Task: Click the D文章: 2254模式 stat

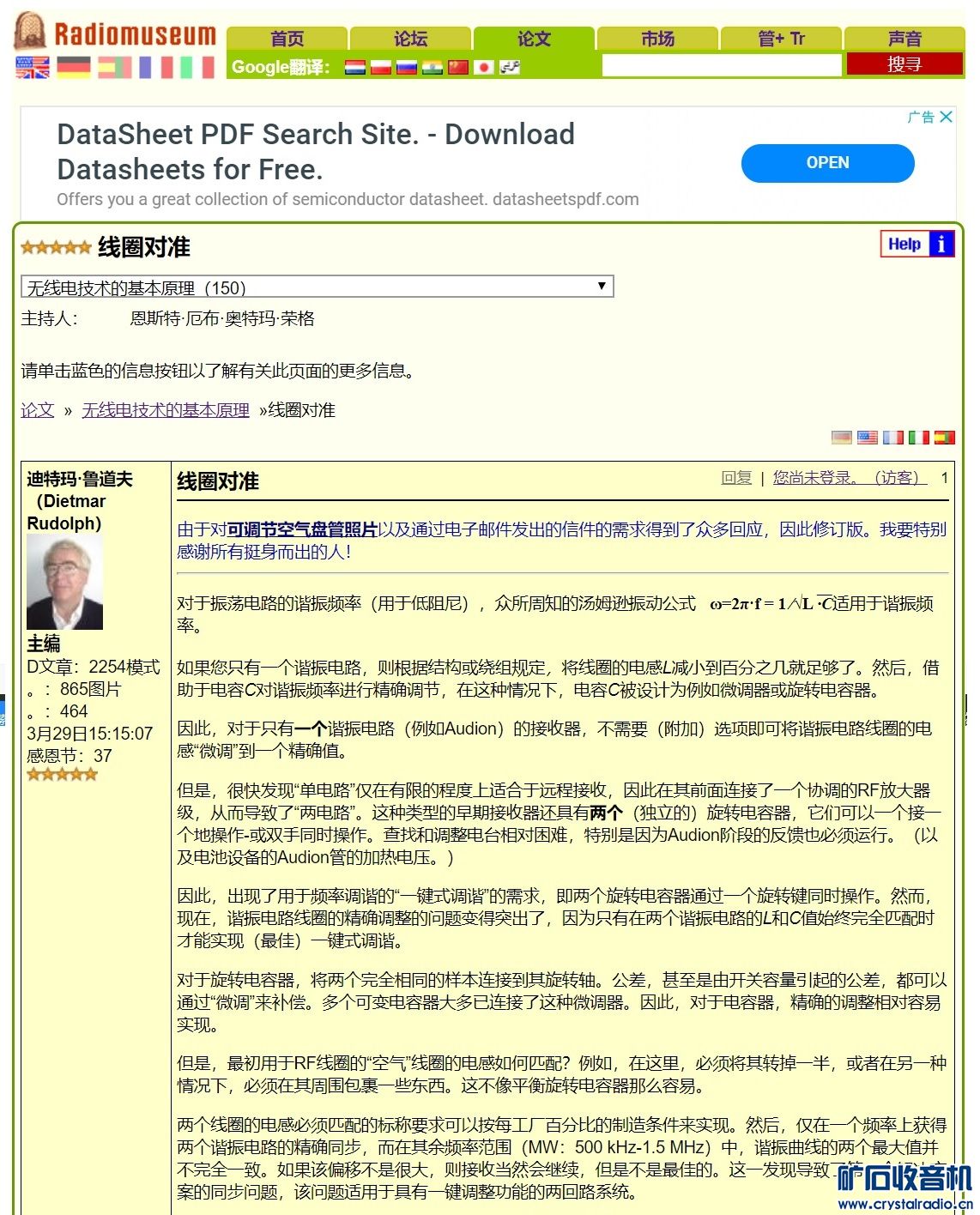Action: tap(94, 667)
